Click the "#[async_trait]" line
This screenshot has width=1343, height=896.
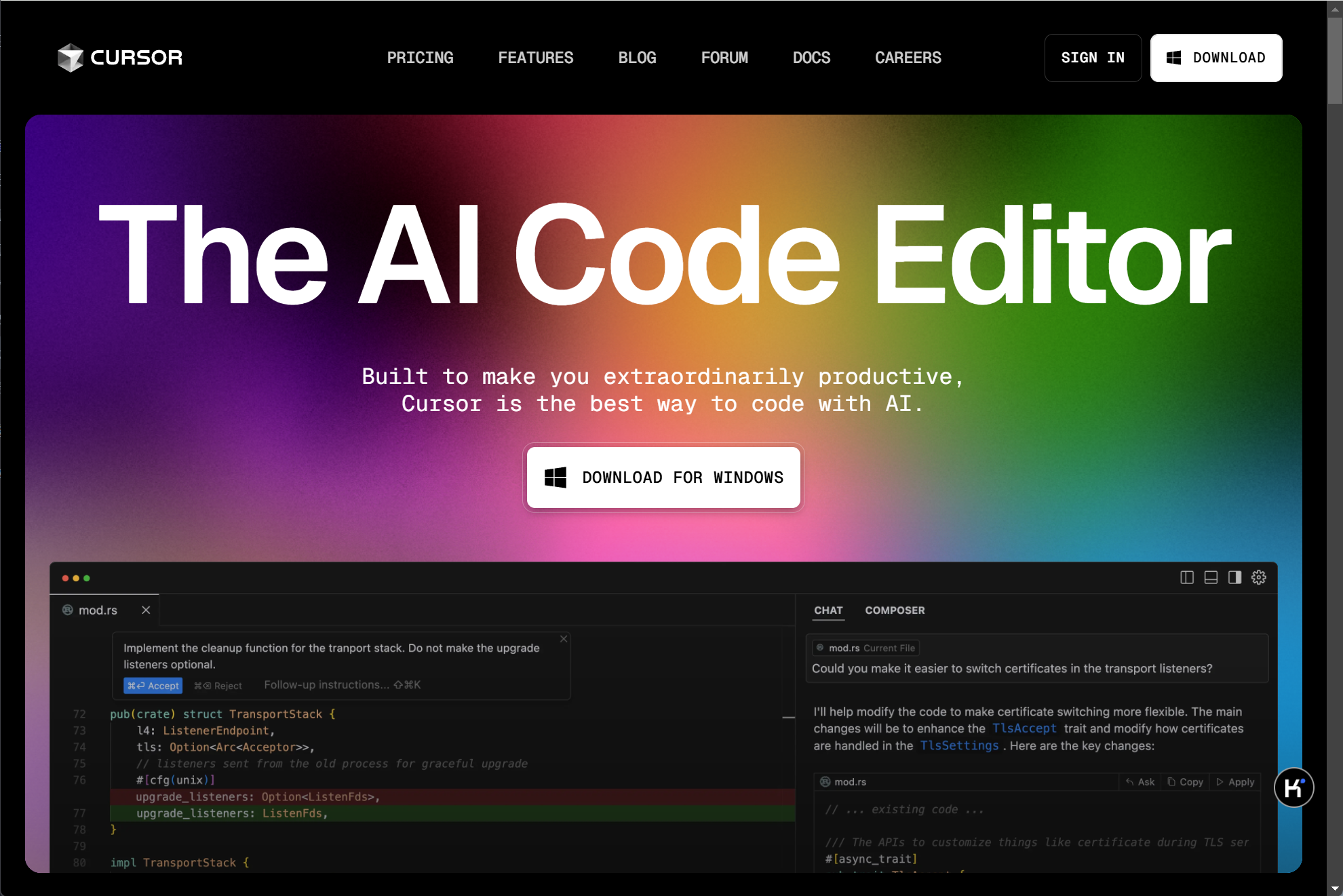point(872,859)
